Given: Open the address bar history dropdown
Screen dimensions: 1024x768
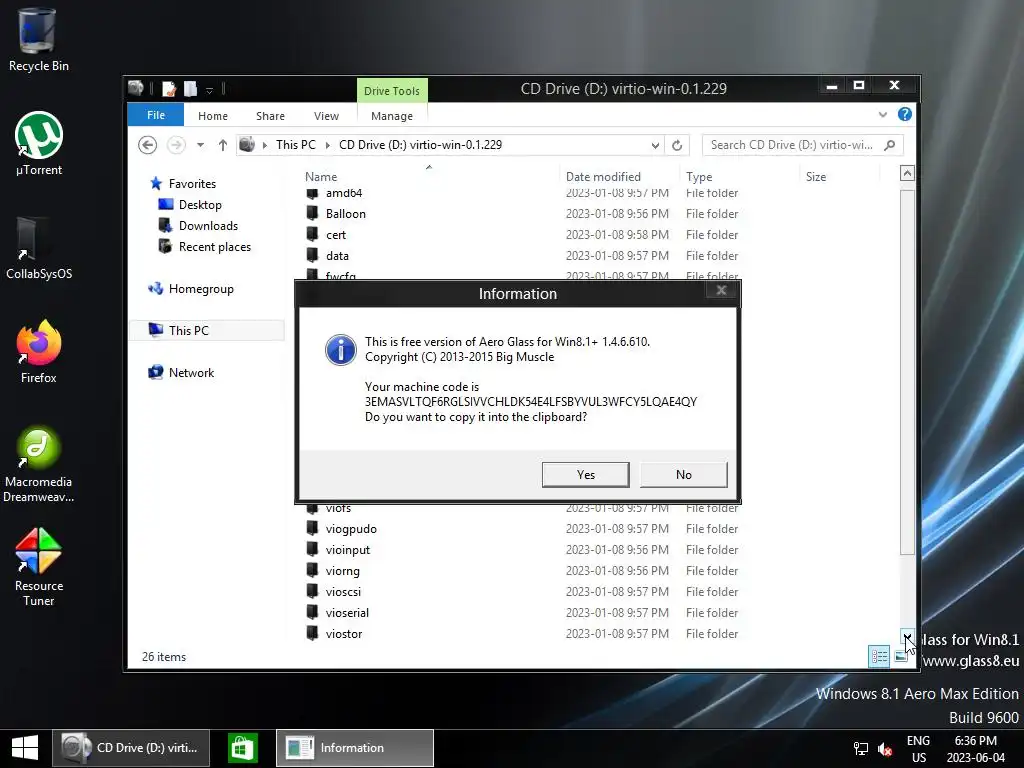Looking at the screenshot, I should click(x=655, y=145).
